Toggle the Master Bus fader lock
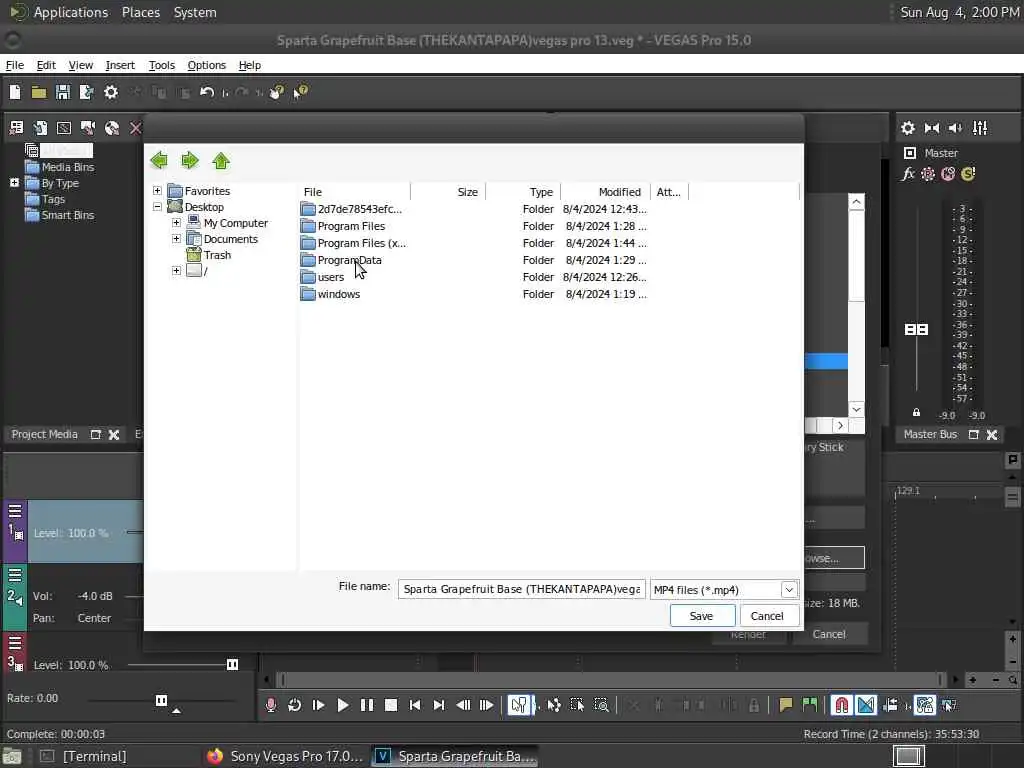The width and height of the screenshot is (1024, 768). (916, 413)
